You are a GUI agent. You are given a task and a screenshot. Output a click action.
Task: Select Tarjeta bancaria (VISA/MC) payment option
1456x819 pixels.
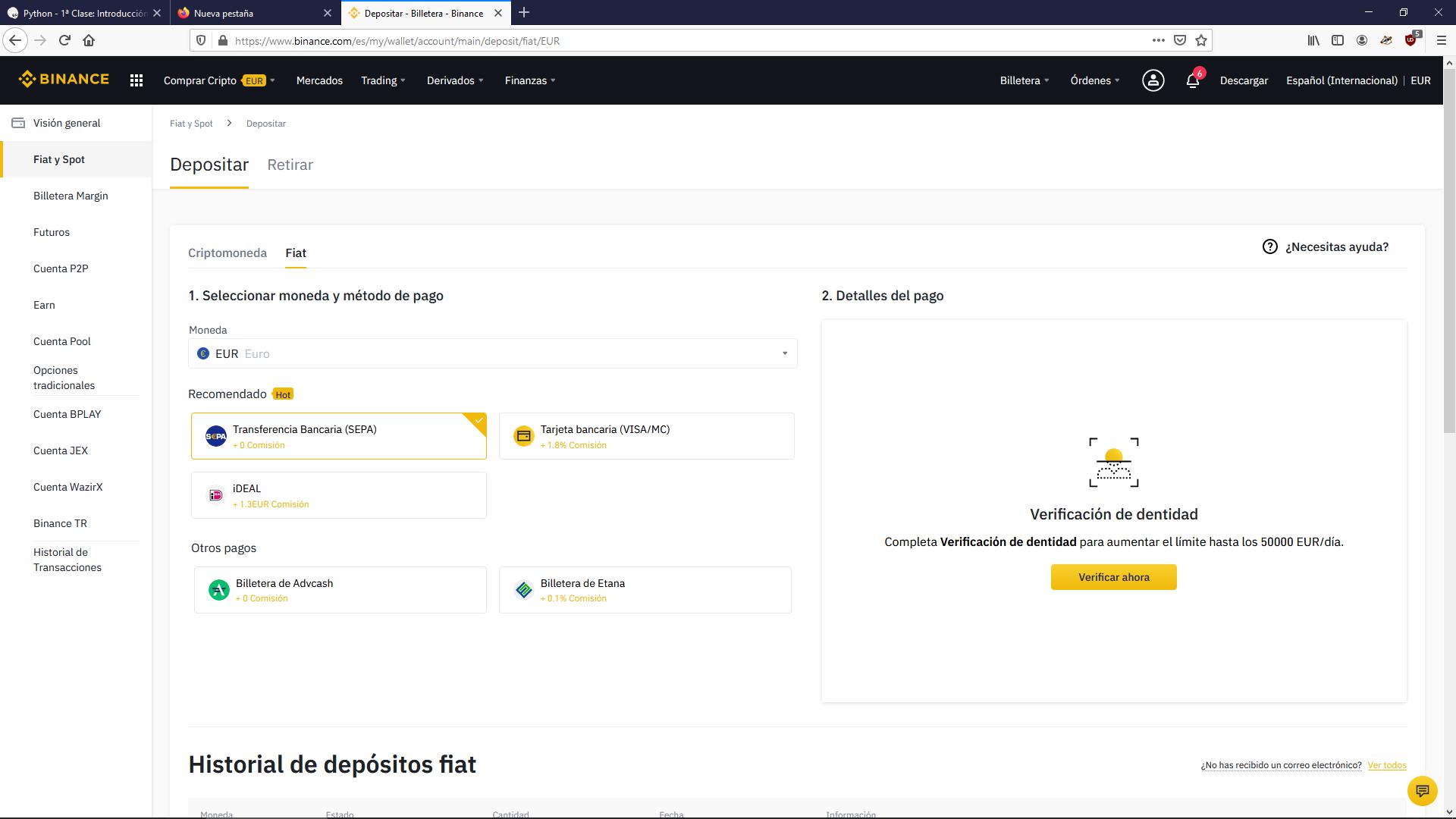point(646,436)
